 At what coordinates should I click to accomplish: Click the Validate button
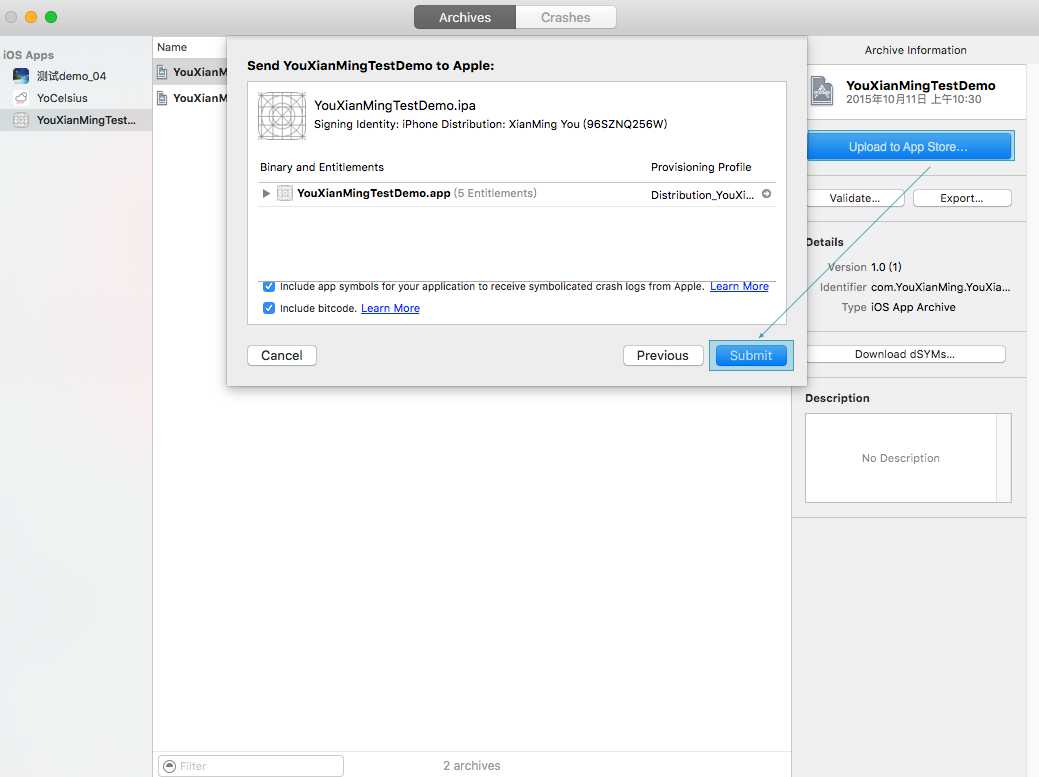(x=855, y=198)
